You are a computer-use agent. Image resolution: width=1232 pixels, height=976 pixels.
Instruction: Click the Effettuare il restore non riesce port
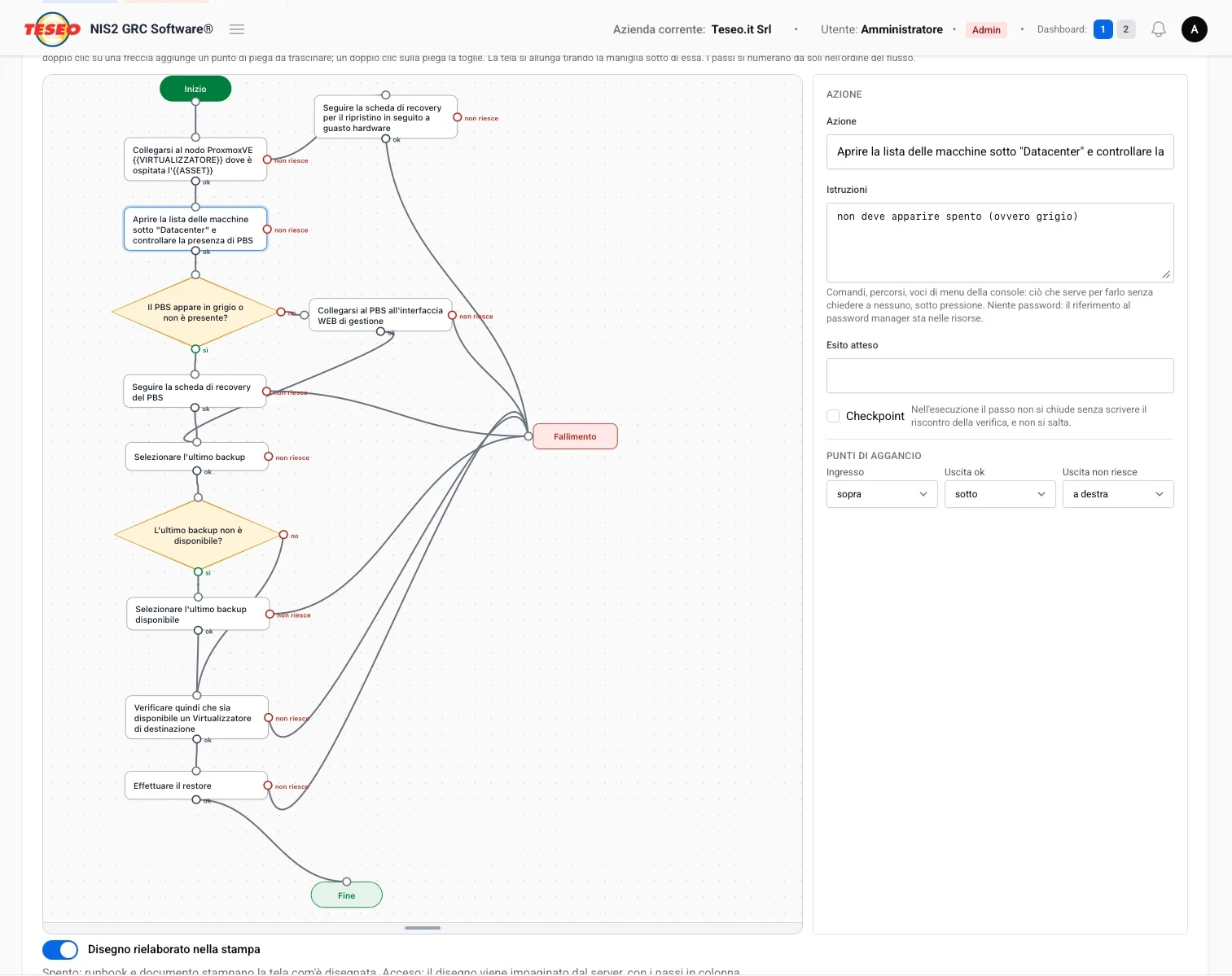click(268, 786)
